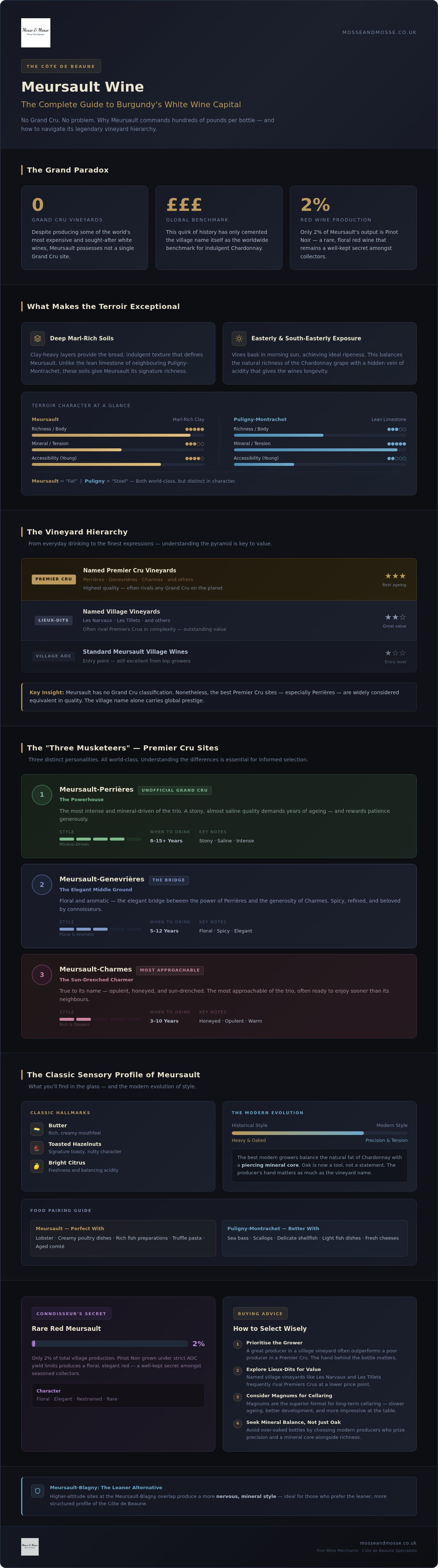The height and width of the screenshot is (1568, 438).
Task: Click the Rare Red Meursault 2% progress bar
Action: [109, 1343]
